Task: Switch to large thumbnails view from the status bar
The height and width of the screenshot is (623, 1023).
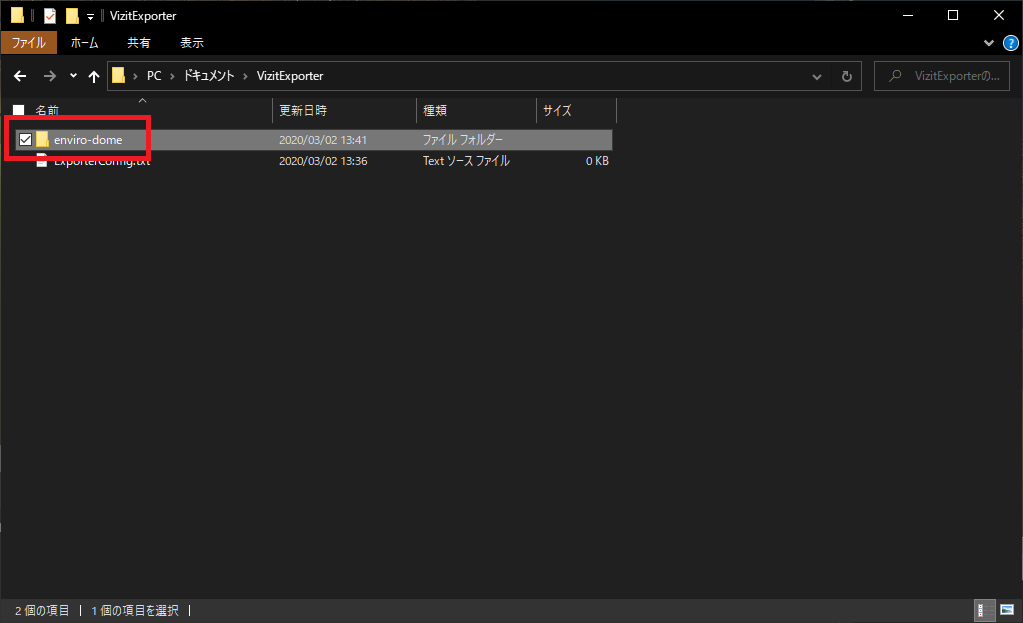Action: point(1007,610)
